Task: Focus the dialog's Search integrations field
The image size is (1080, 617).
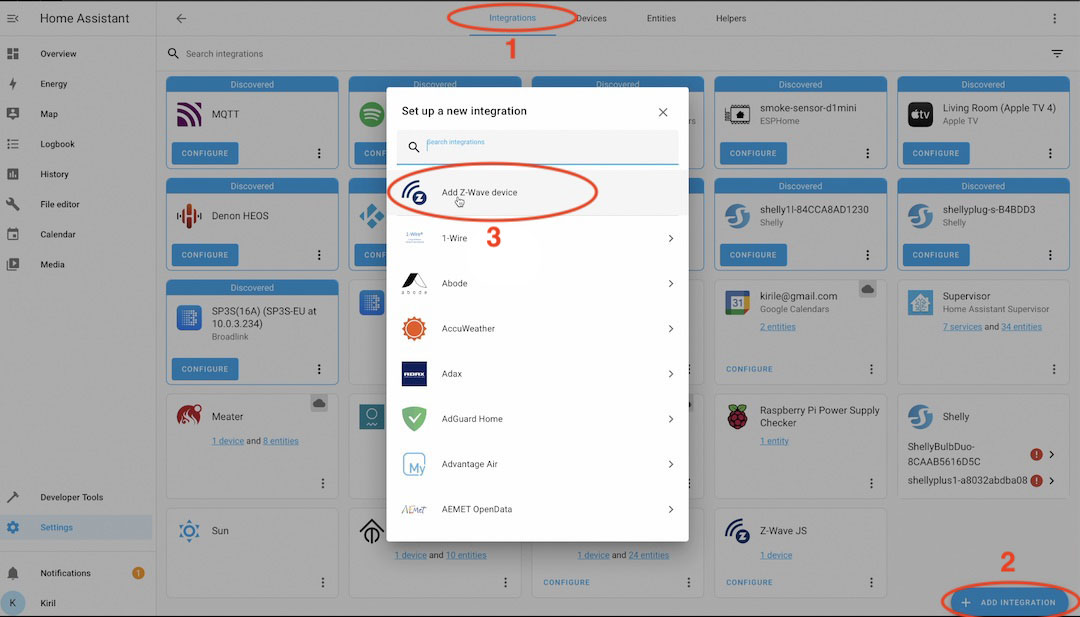Action: click(x=537, y=147)
